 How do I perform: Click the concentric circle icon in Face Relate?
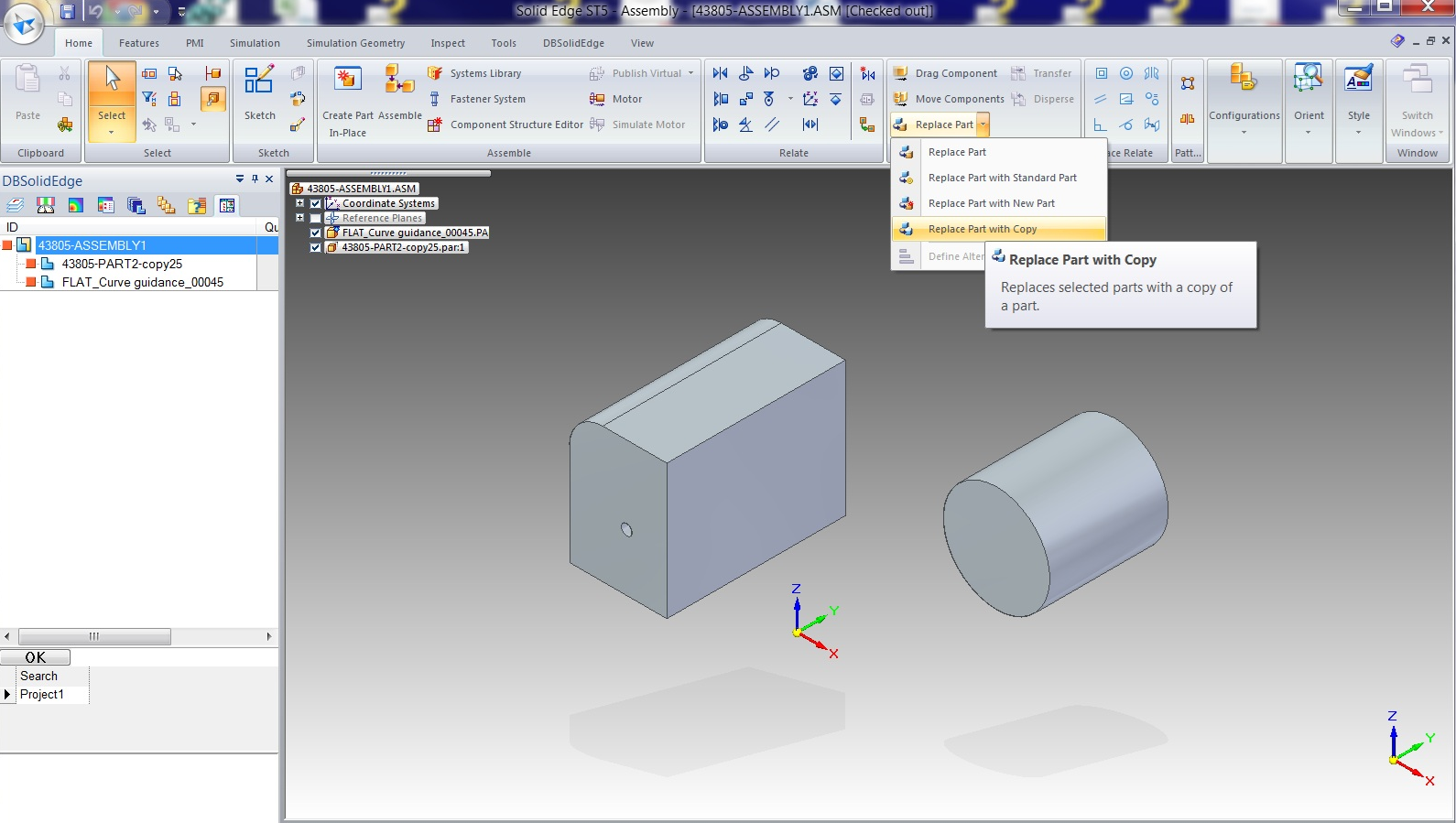pos(1126,73)
